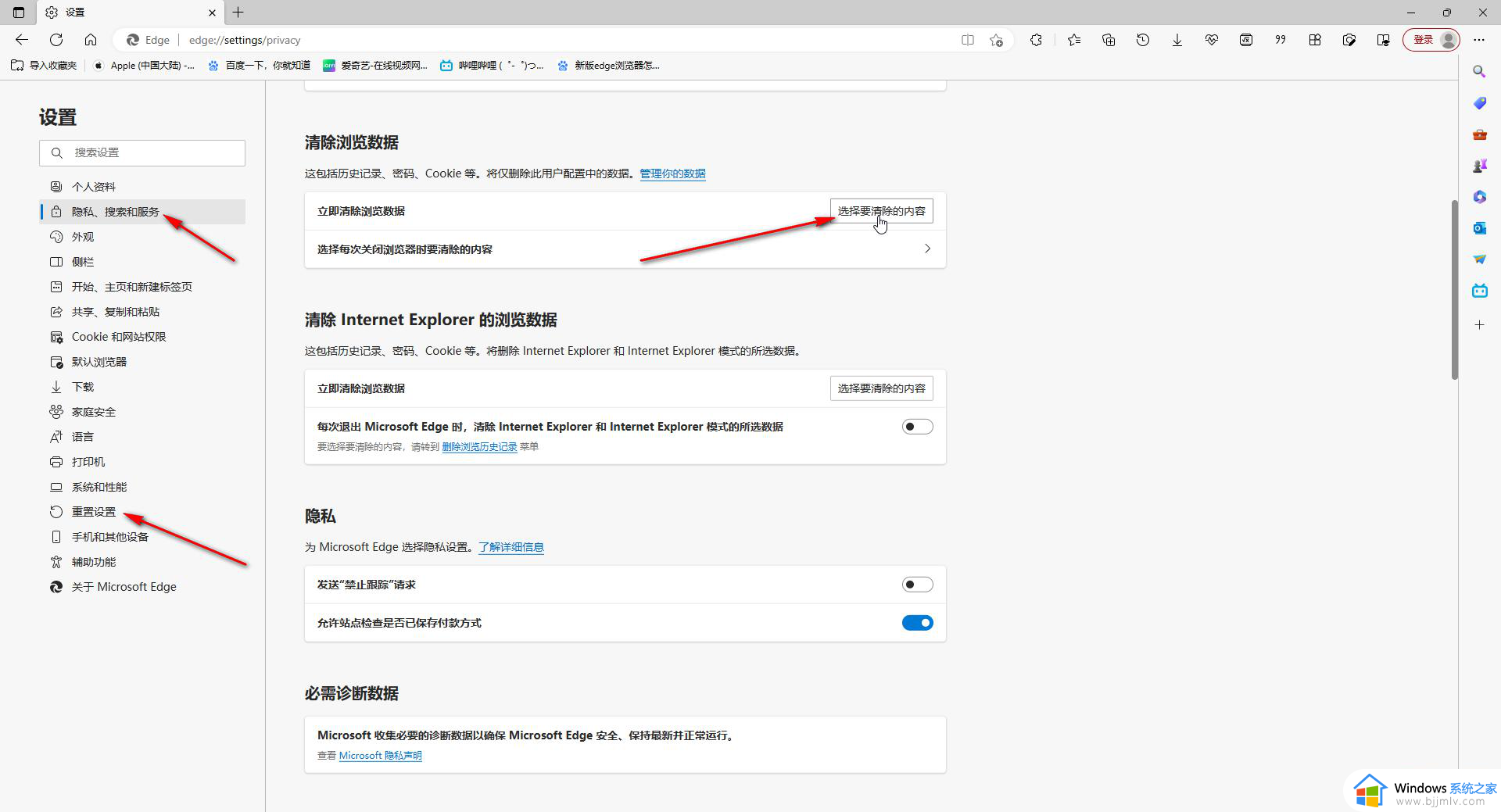Click 选择要清除的内容 under 清除浏览数据

[881, 211]
